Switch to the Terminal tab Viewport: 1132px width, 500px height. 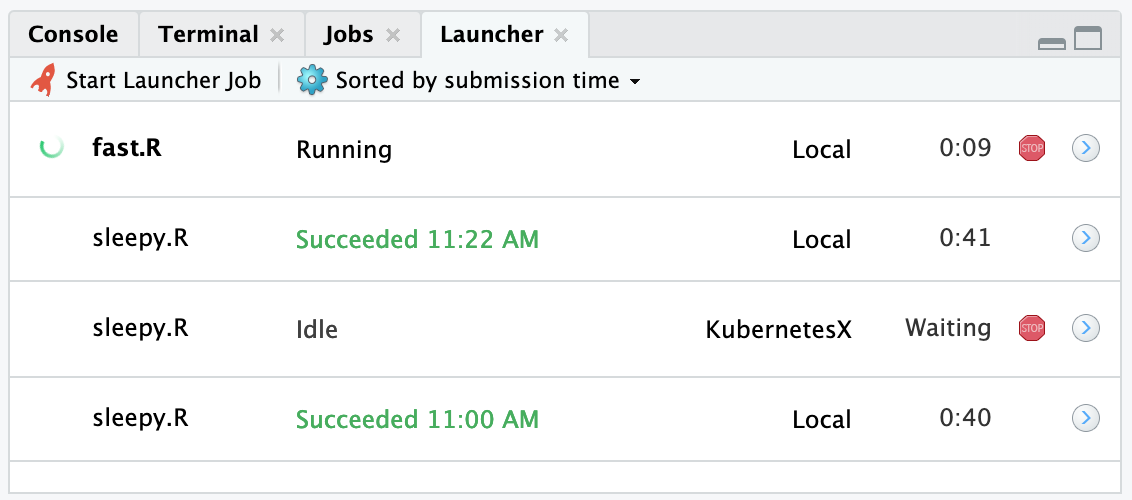pos(208,35)
